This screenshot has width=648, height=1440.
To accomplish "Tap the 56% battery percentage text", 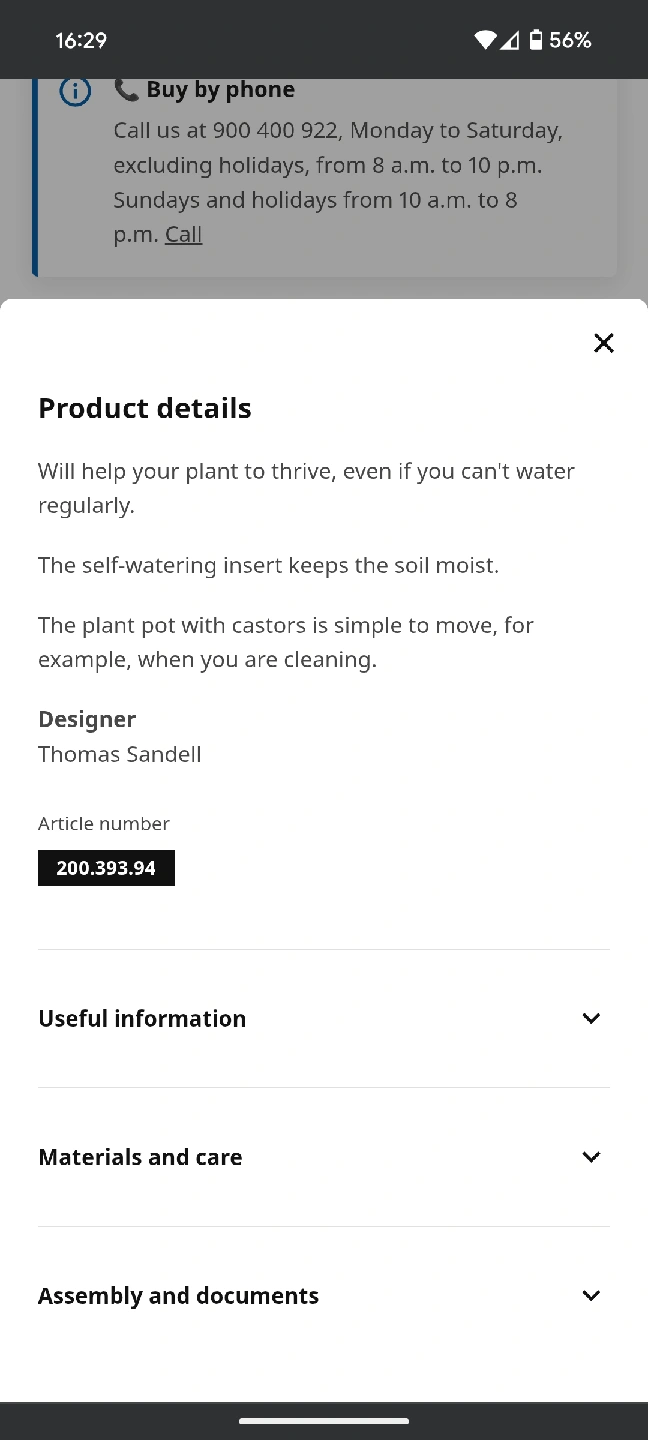I will point(570,40).
